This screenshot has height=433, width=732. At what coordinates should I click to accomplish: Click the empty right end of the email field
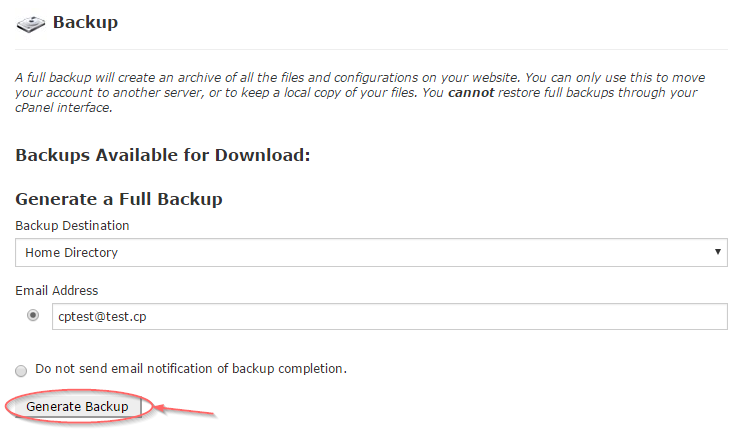[654, 316]
